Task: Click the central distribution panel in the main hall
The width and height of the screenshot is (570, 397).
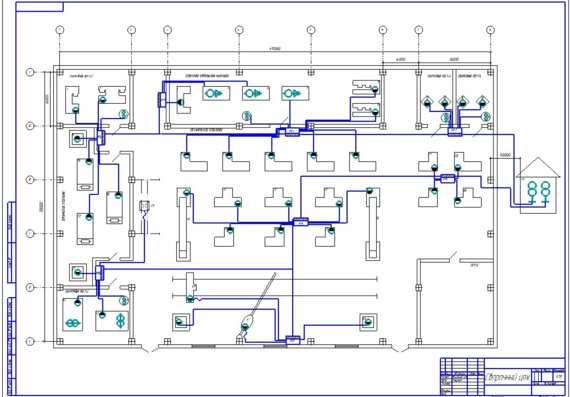Action: click(301, 221)
